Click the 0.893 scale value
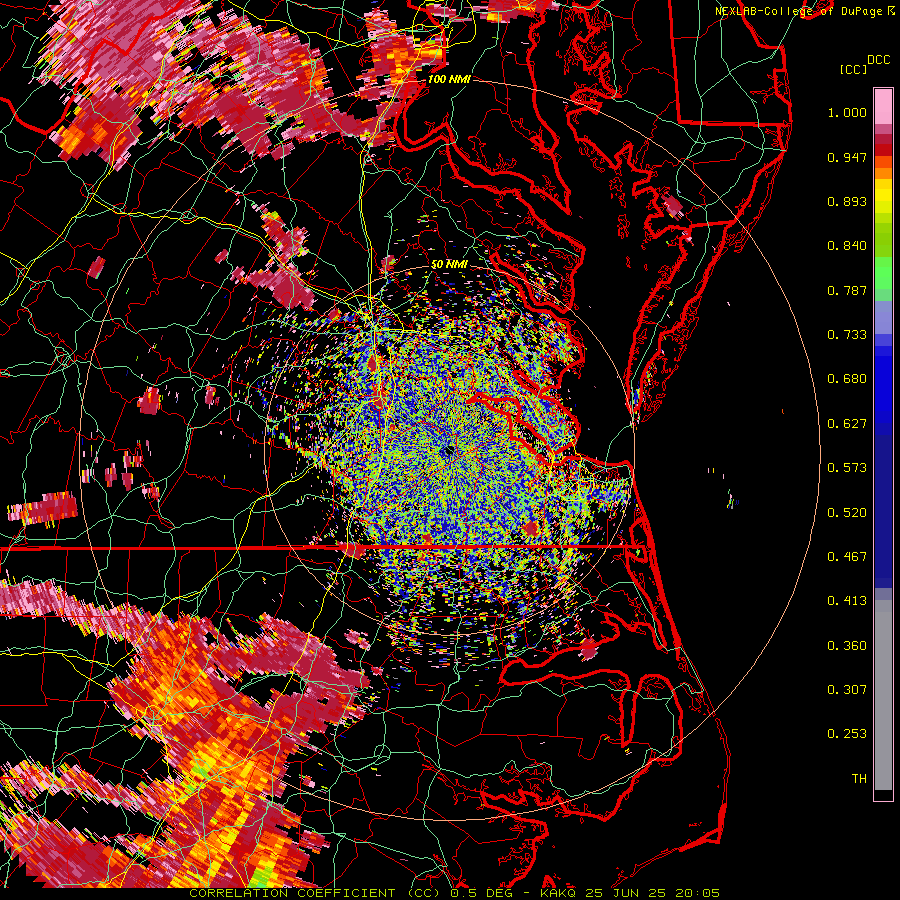The height and width of the screenshot is (900, 900). [x=847, y=201]
